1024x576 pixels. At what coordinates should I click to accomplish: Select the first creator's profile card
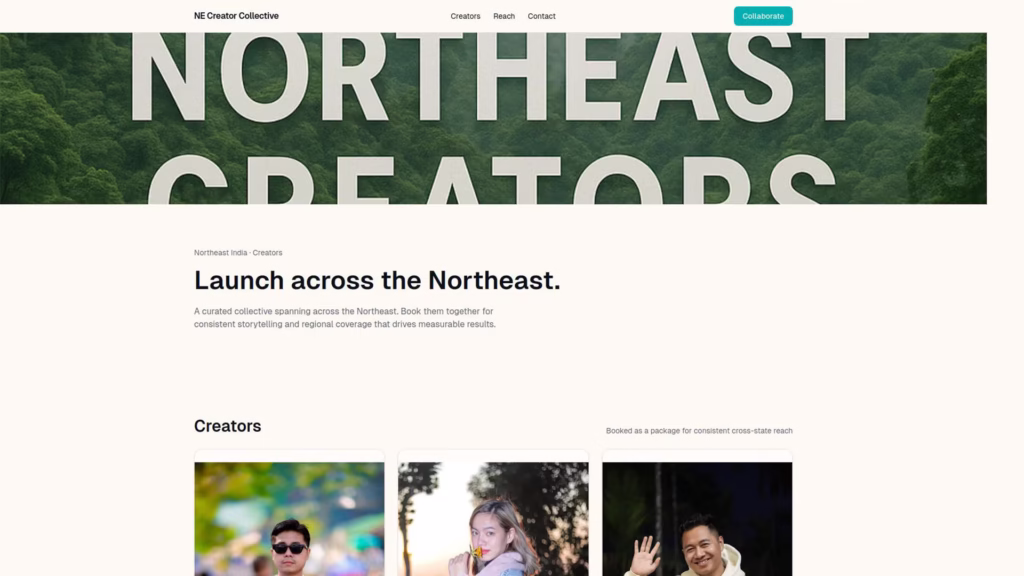[x=289, y=515]
